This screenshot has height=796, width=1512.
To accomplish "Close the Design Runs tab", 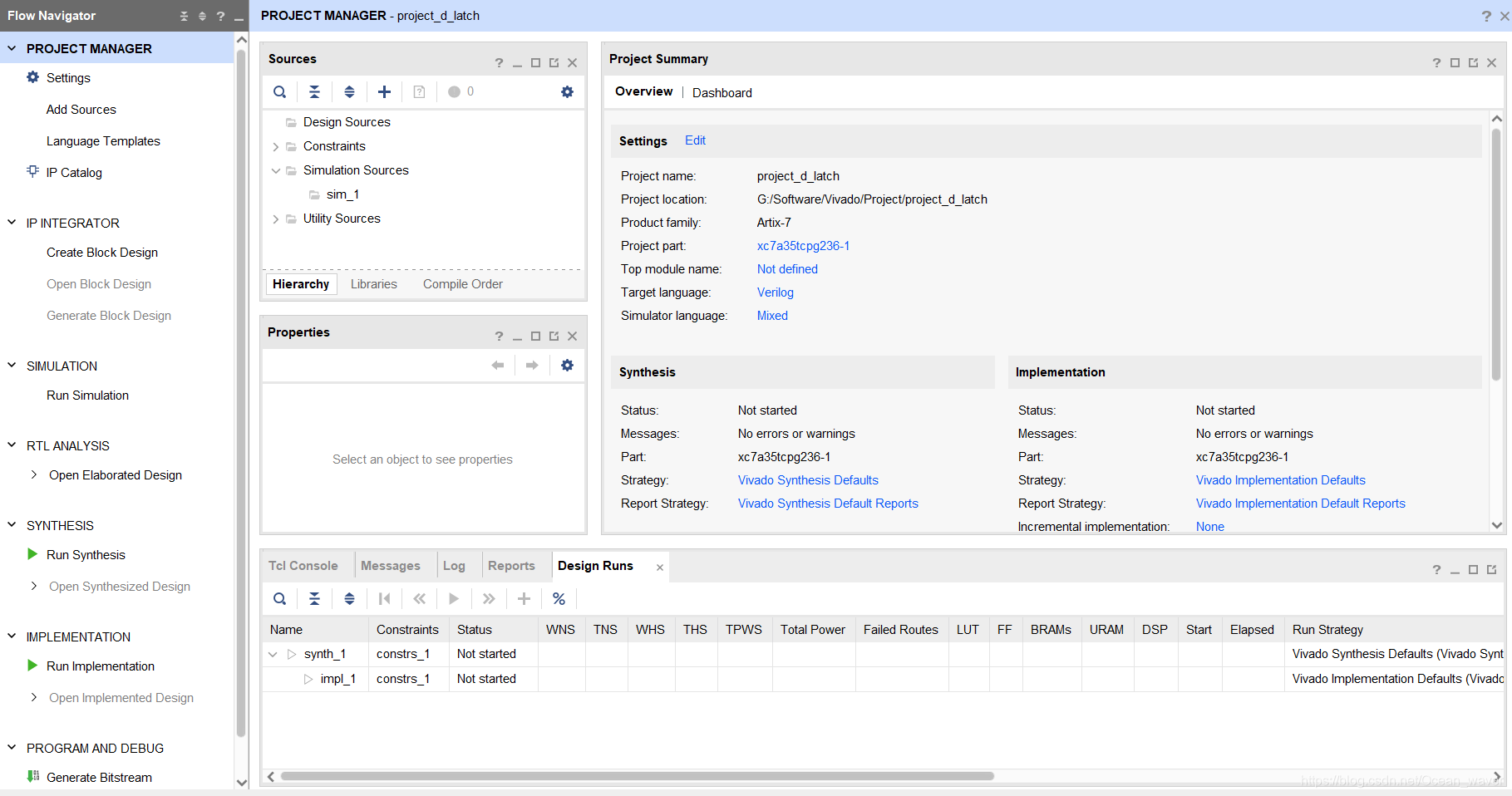I will coord(660,568).
